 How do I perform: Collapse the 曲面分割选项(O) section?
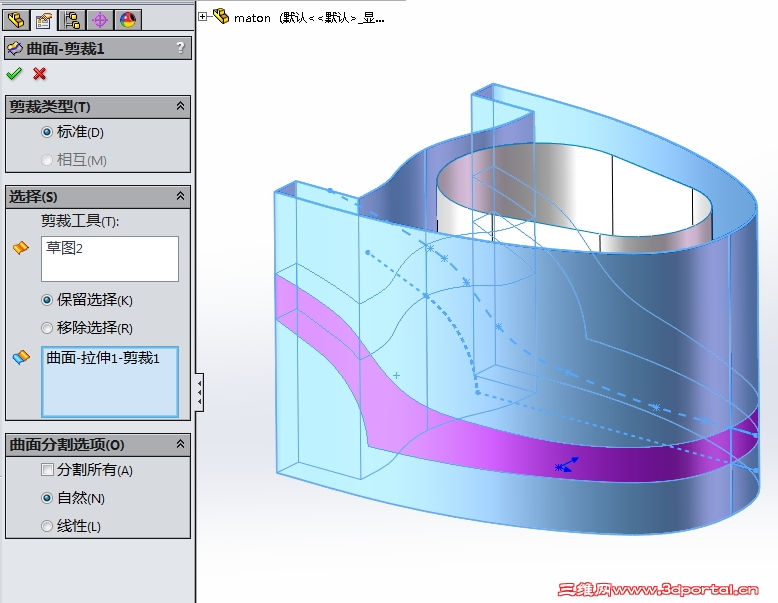coord(180,444)
